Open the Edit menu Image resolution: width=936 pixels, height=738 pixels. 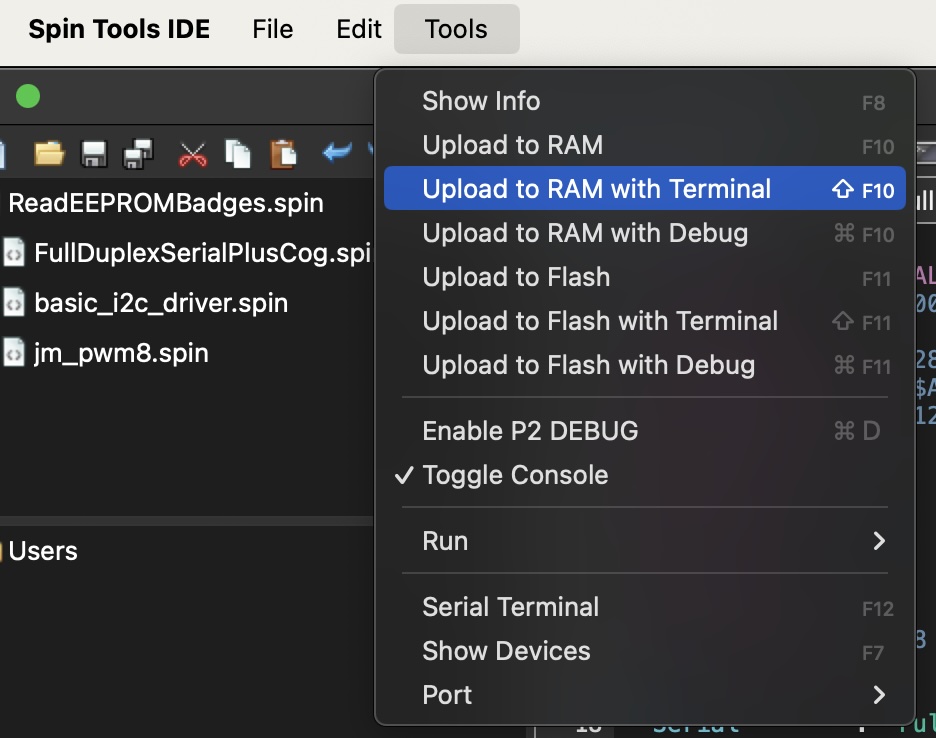point(359,29)
